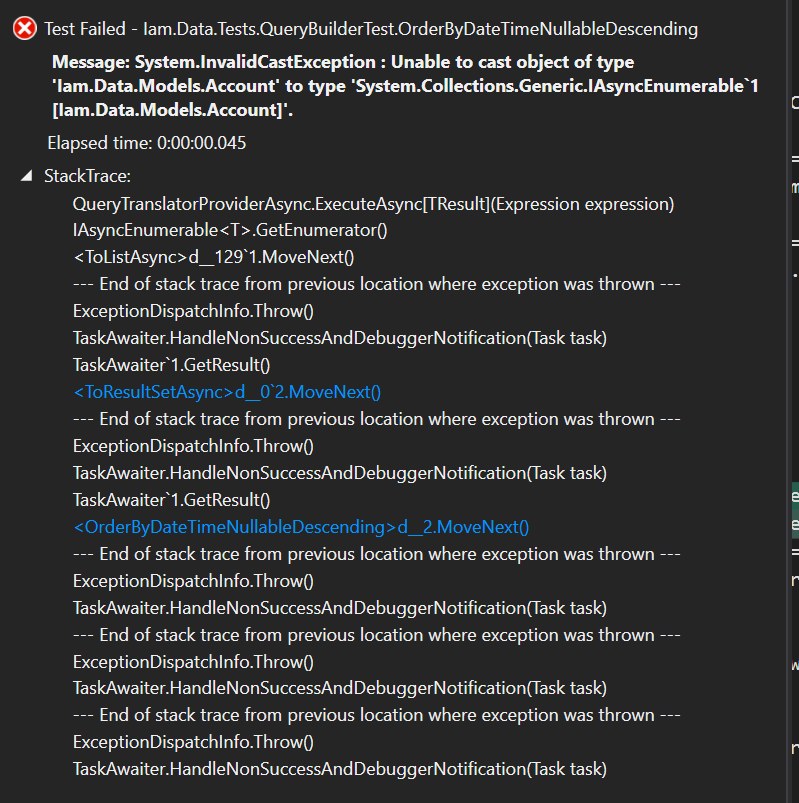This screenshot has height=803, width=799.
Task: Click the red Test Failed error icon
Action: pos(22,28)
